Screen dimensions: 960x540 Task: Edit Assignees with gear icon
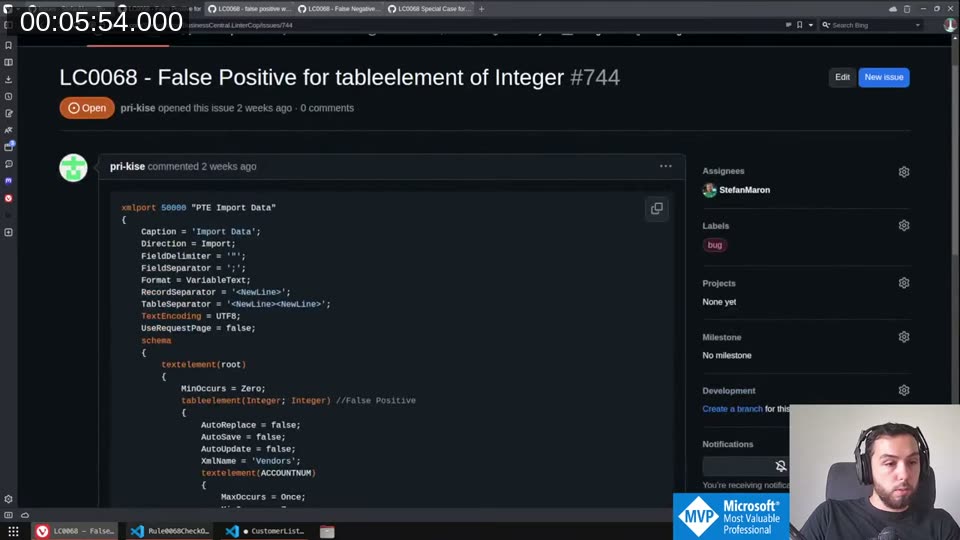[x=904, y=172]
